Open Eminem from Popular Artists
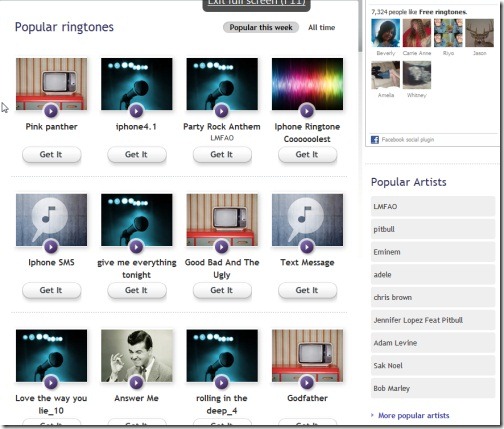This screenshot has height=429, width=504. [433, 252]
